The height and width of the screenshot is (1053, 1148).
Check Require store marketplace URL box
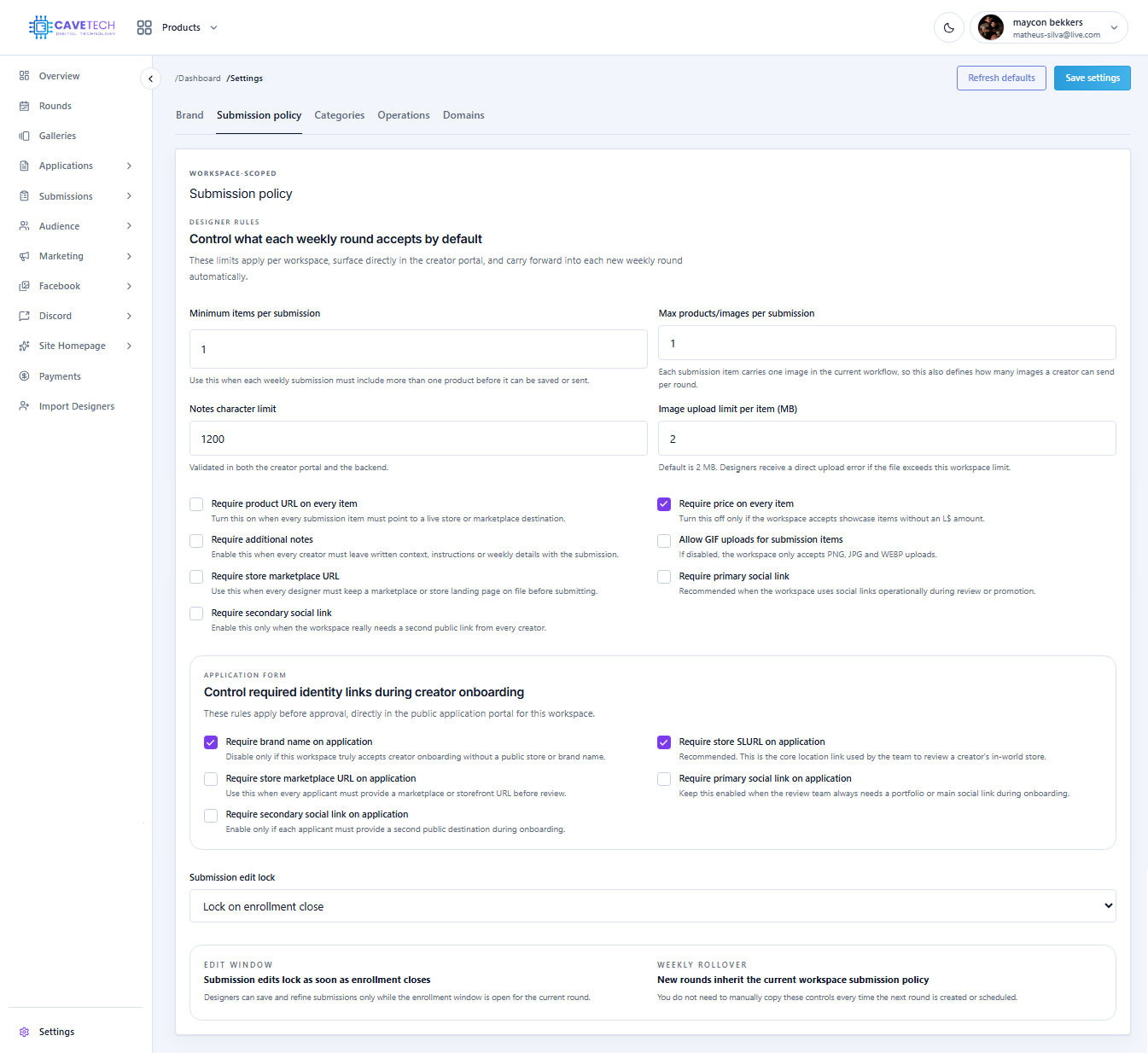pos(196,577)
